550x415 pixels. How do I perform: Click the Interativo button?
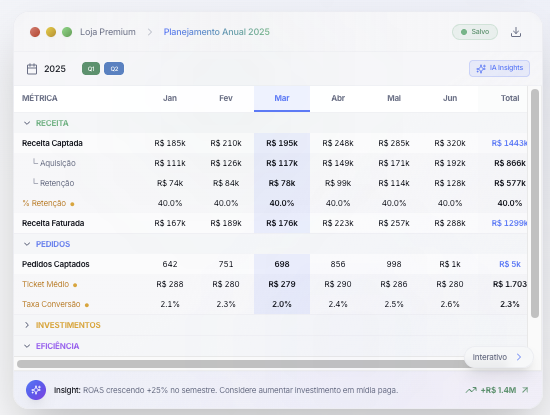point(498,357)
